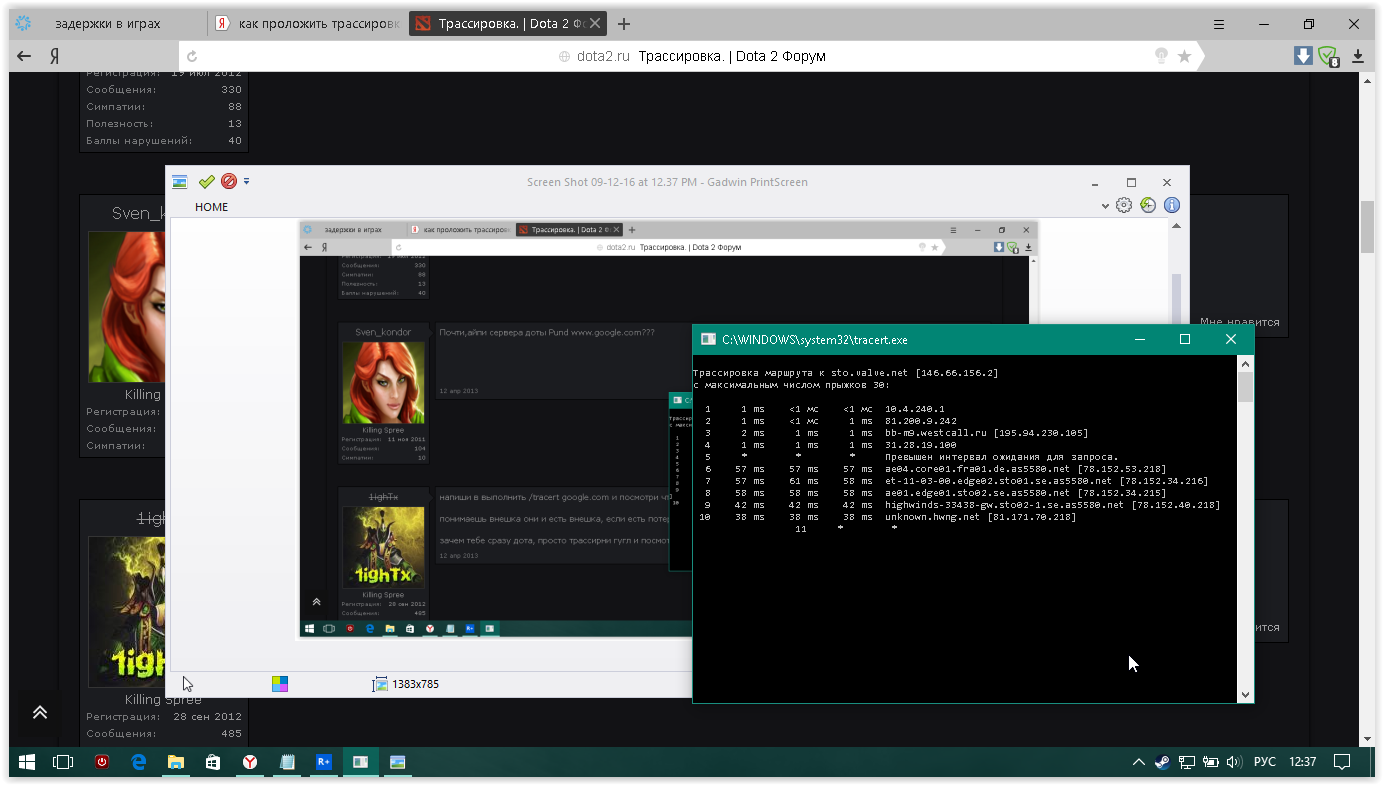The image size is (1383, 785).
Task: Open the battery tray icon
Action: (1211, 762)
